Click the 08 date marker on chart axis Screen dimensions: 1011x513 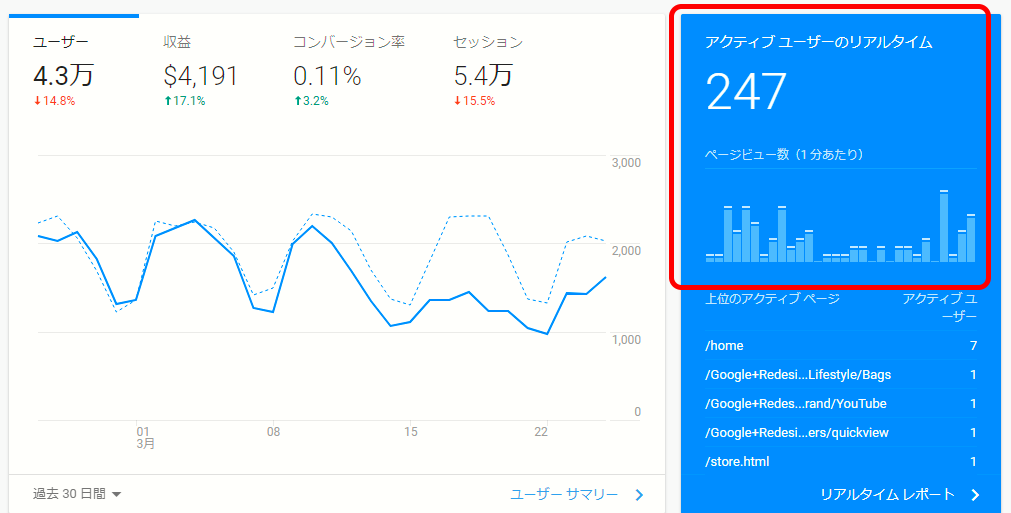pos(273,432)
